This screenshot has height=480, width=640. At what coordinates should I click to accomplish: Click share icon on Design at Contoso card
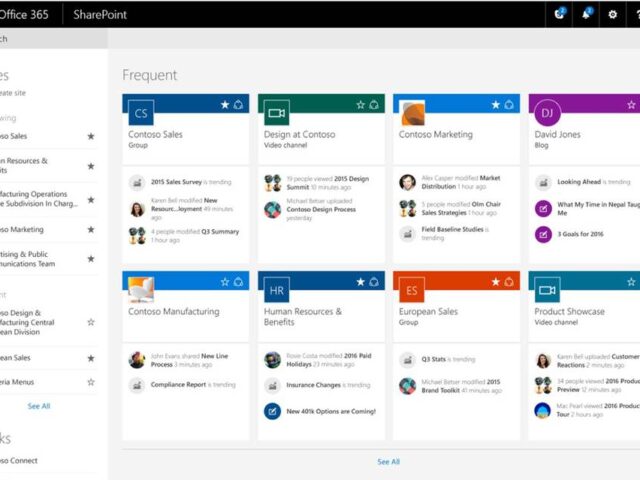tap(374, 105)
